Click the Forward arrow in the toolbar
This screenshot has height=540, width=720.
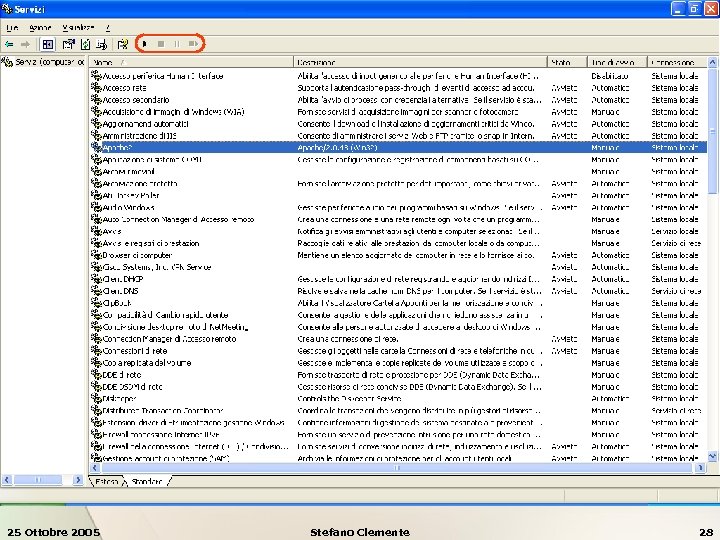coord(25,44)
